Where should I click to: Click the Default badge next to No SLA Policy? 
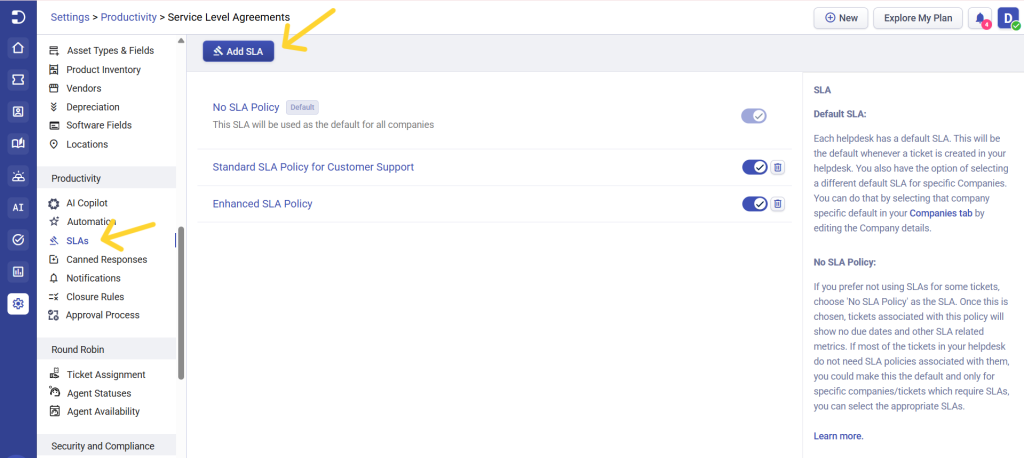coord(302,108)
